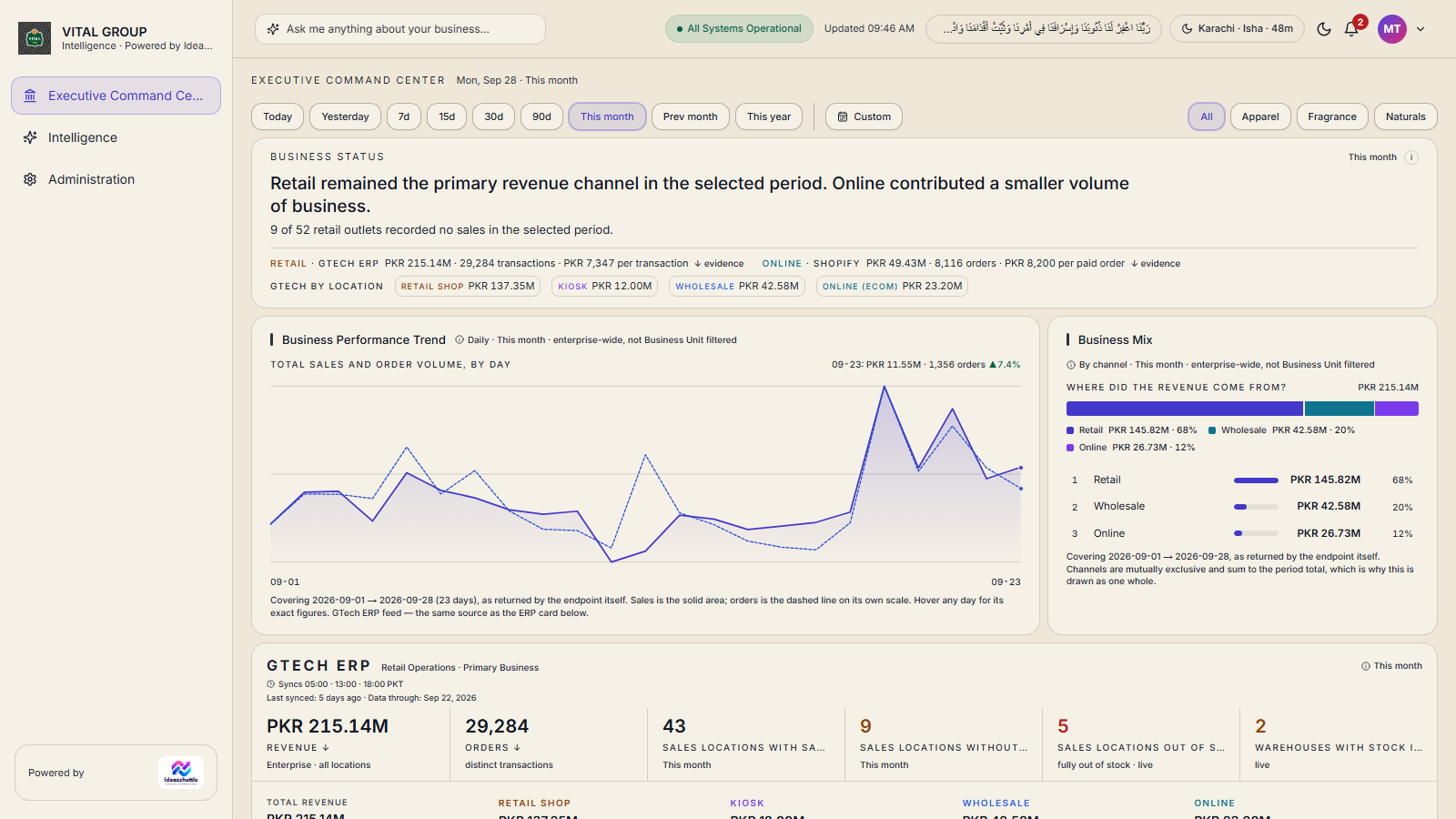Click the Retail Shop PKR 137.35M chip
1456x819 pixels.
click(468, 286)
